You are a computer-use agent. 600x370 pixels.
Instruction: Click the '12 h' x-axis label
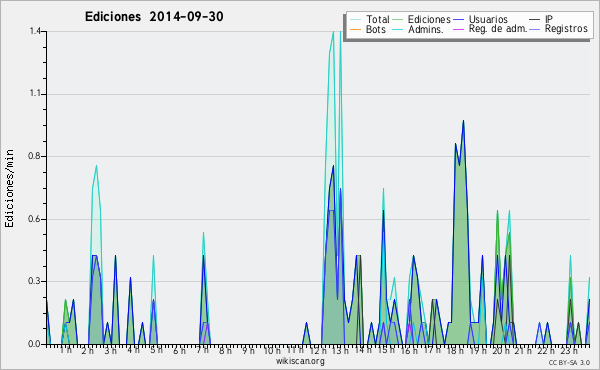(x=318, y=350)
